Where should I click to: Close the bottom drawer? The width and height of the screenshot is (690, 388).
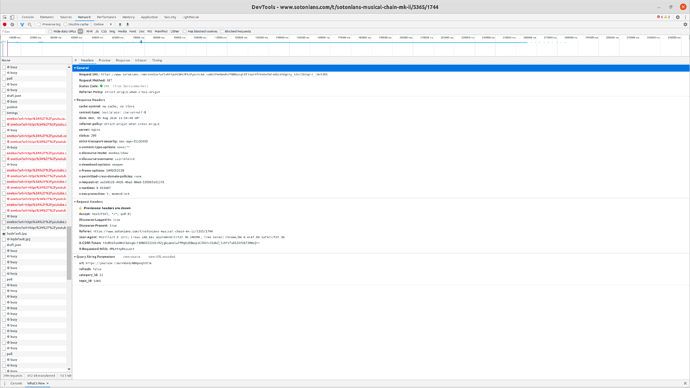[x=685, y=384]
